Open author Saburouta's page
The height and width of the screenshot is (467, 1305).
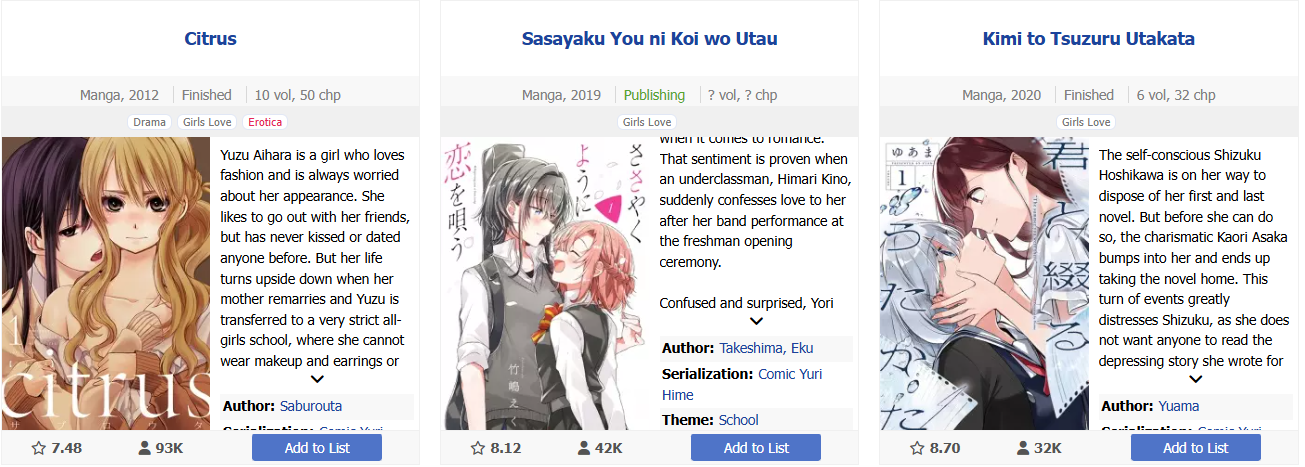pyautogui.click(x=311, y=406)
